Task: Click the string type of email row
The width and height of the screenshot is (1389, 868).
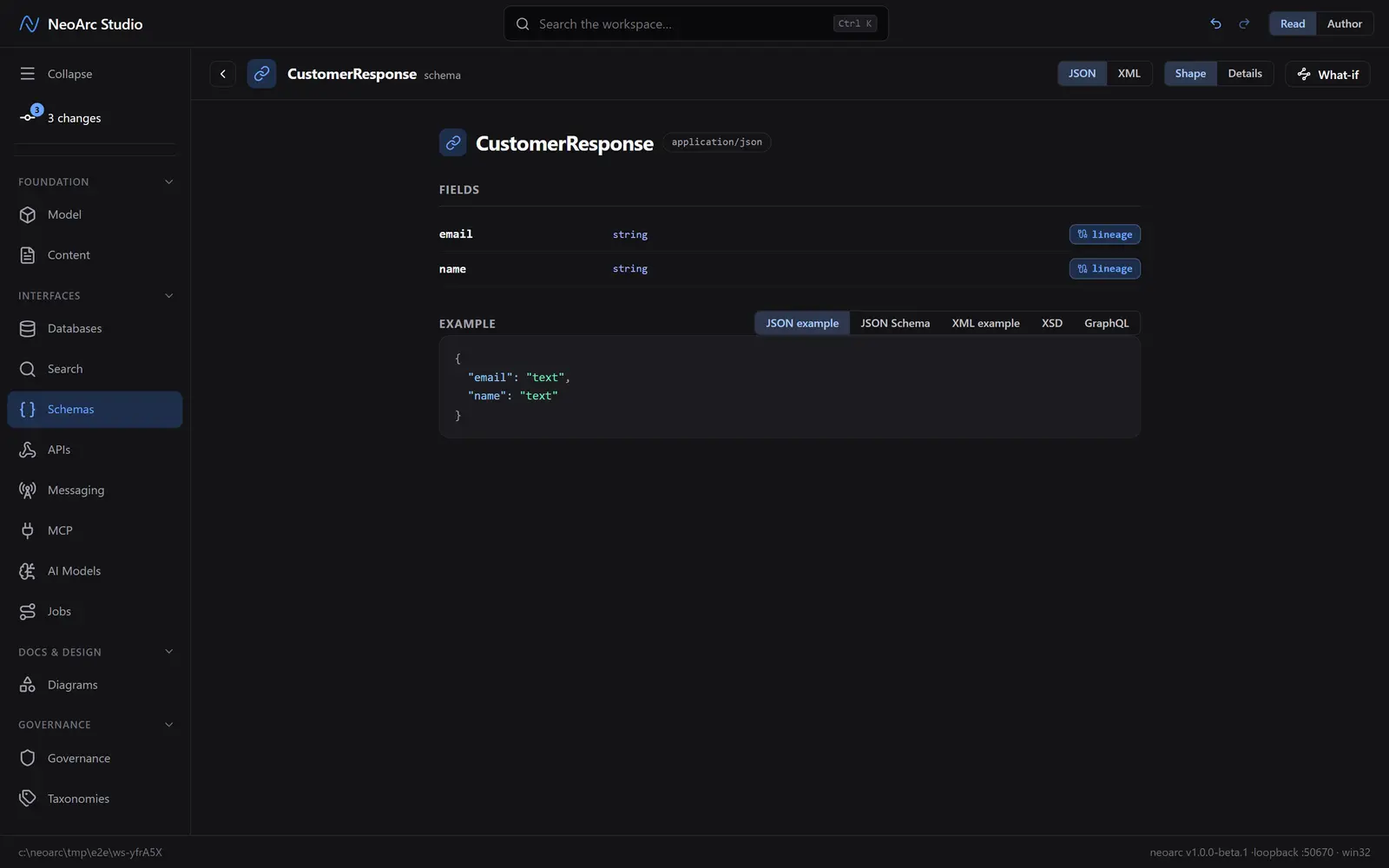Action: click(x=630, y=234)
